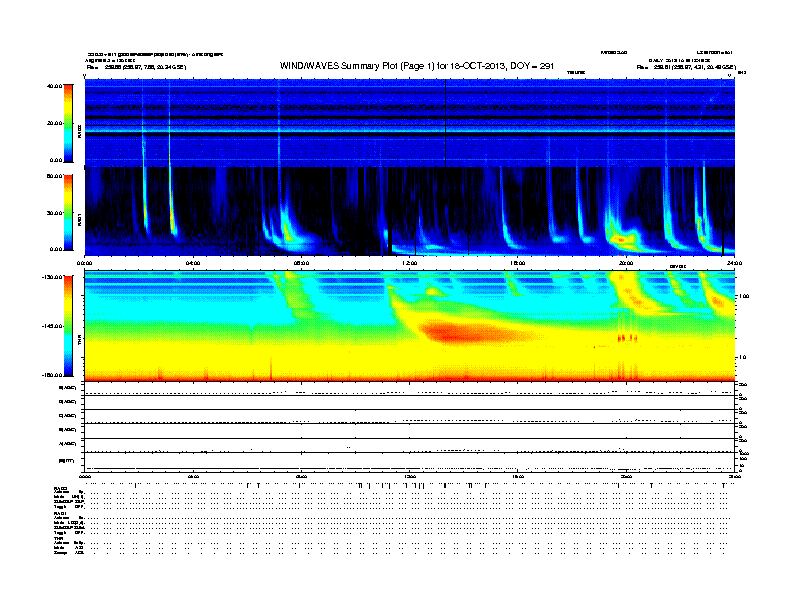The height and width of the screenshot is (612, 792).
Task: Click the 100 label on TNR right axis
Action: (743, 296)
